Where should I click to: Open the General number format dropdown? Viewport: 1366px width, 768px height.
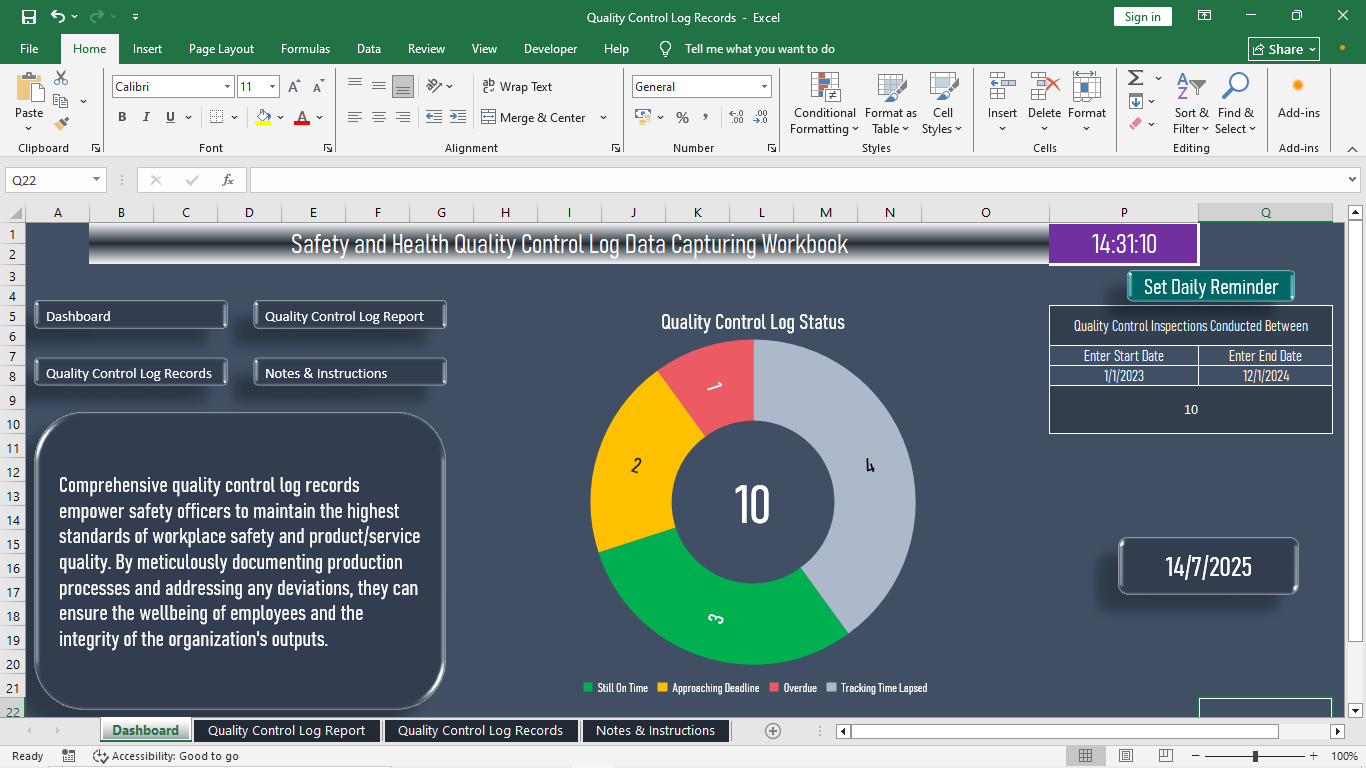click(764, 87)
